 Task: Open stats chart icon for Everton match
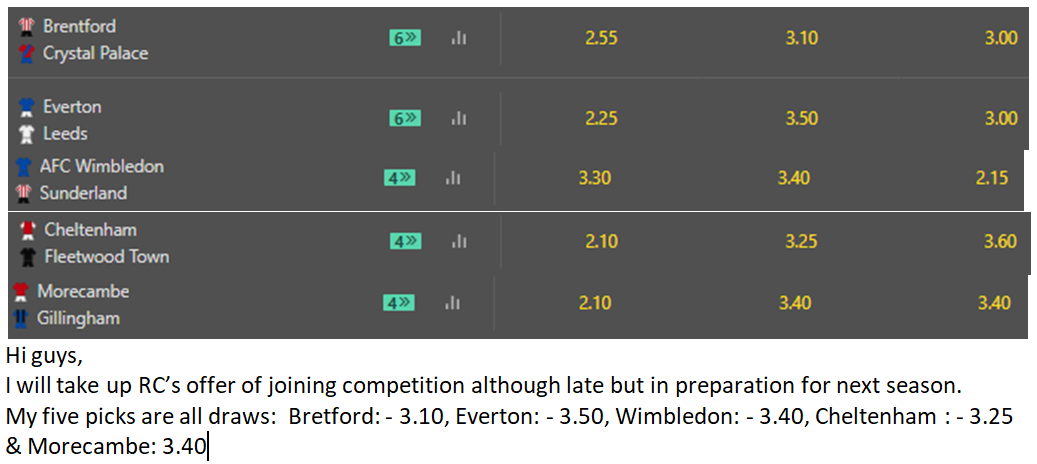(x=458, y=119)
